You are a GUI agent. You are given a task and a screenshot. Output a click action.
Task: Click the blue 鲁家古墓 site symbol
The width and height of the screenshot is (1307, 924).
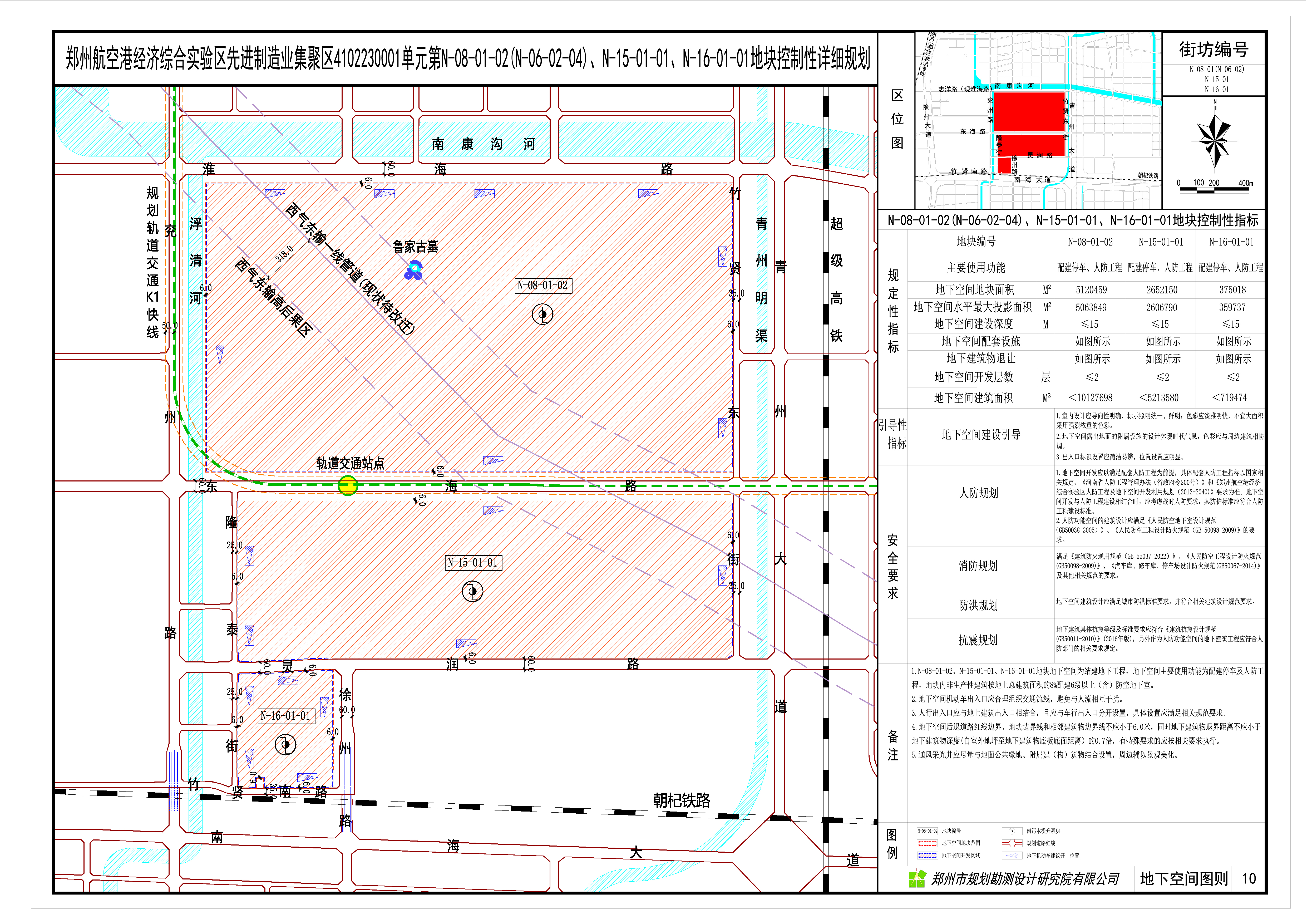[x=414, y=271]
